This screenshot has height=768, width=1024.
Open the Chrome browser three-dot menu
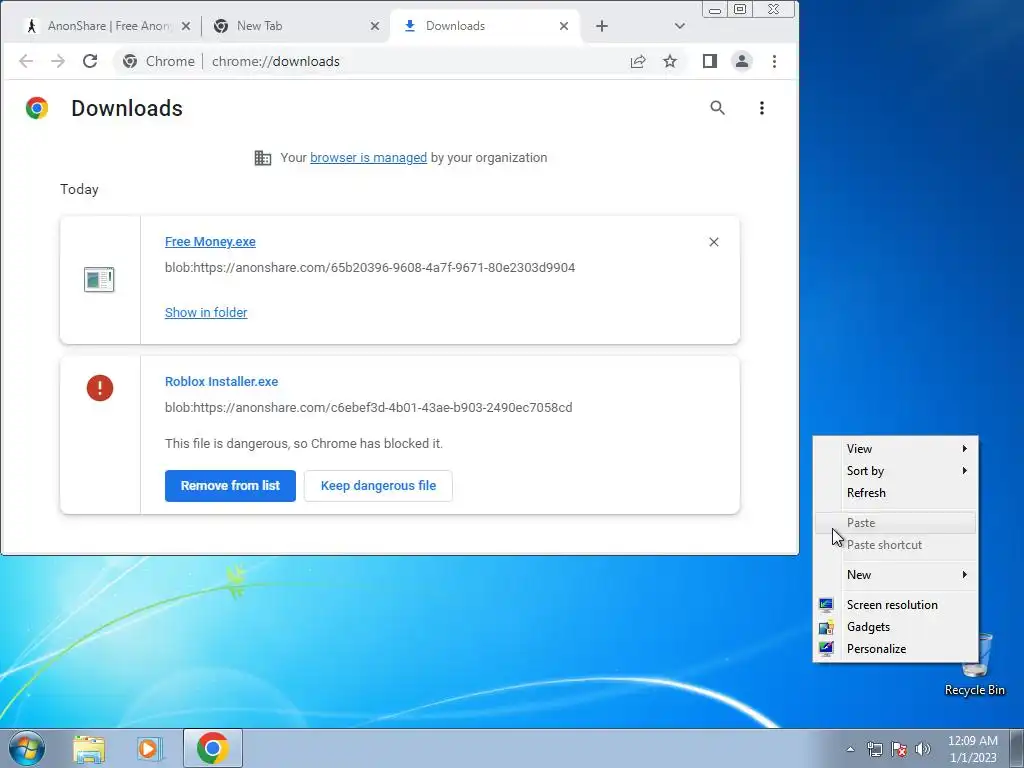pyautogui.click(x=775, y=61)
